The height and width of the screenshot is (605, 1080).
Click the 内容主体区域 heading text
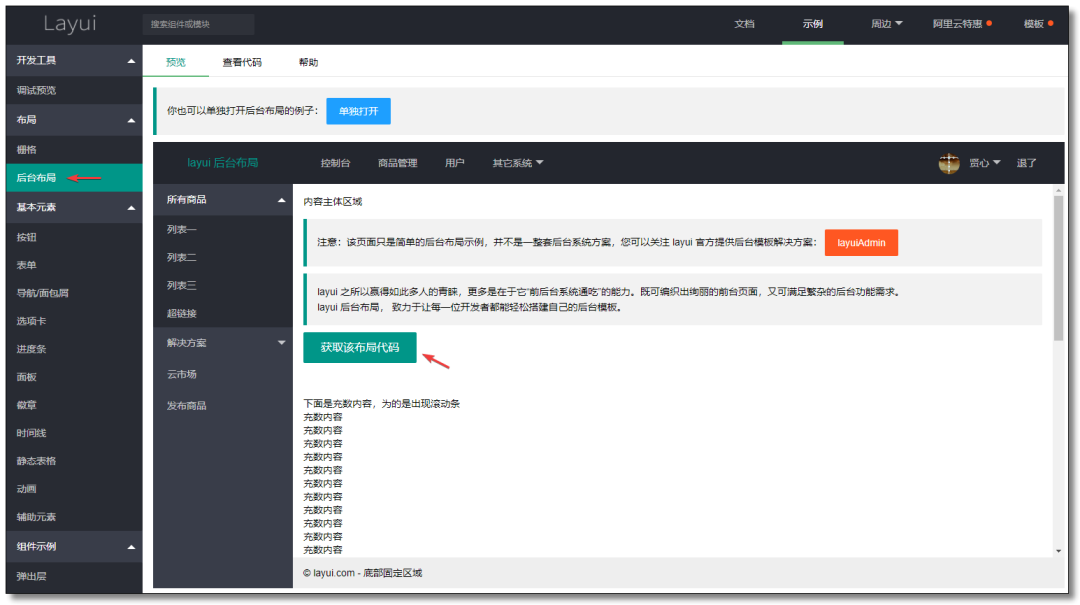coord(333,202)
